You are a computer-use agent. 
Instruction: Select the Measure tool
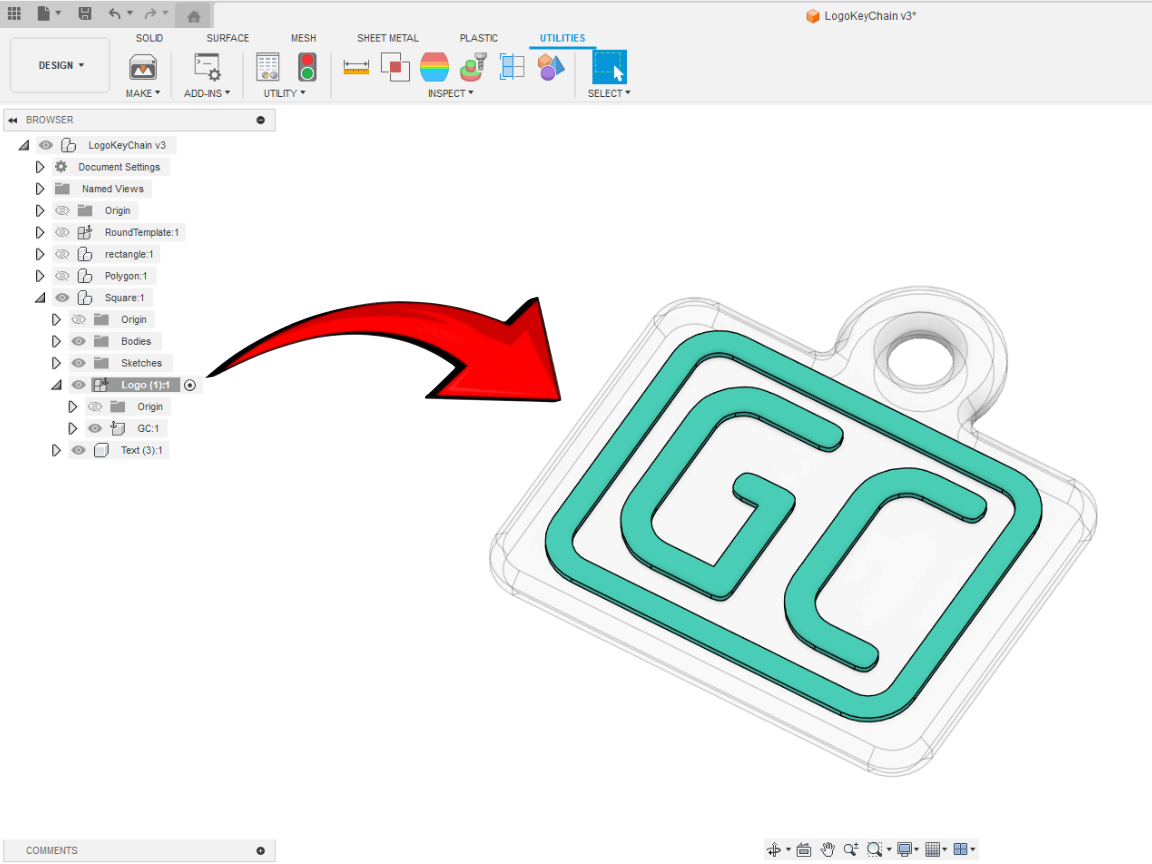pos(355,67)
